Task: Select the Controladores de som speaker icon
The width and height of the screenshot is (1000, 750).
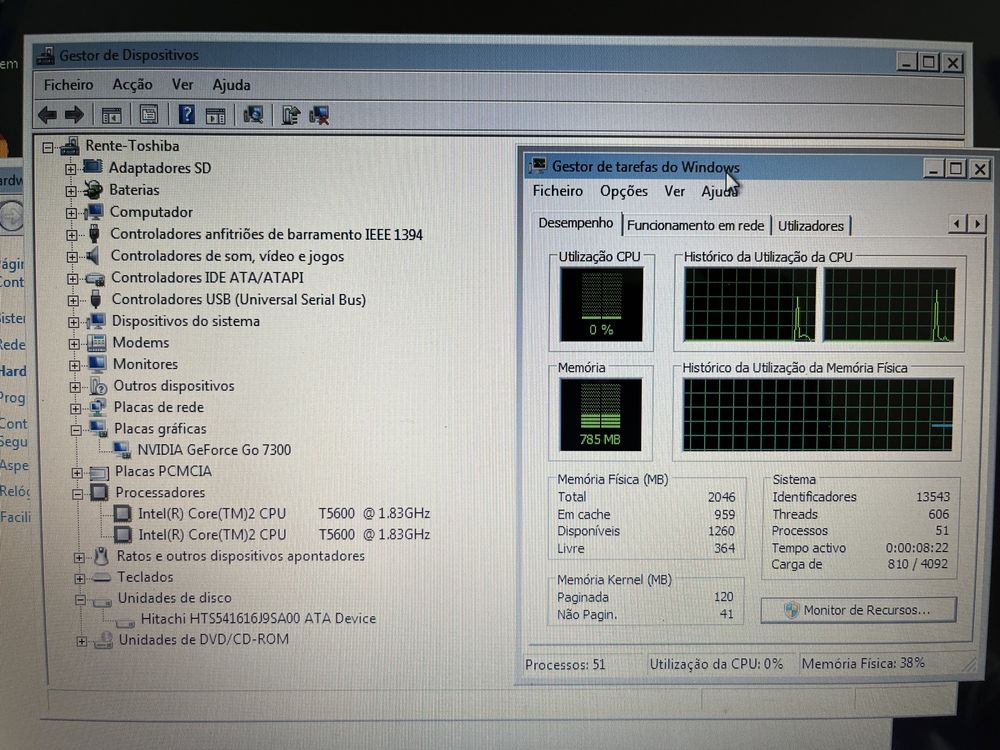Action: [93, 256]
